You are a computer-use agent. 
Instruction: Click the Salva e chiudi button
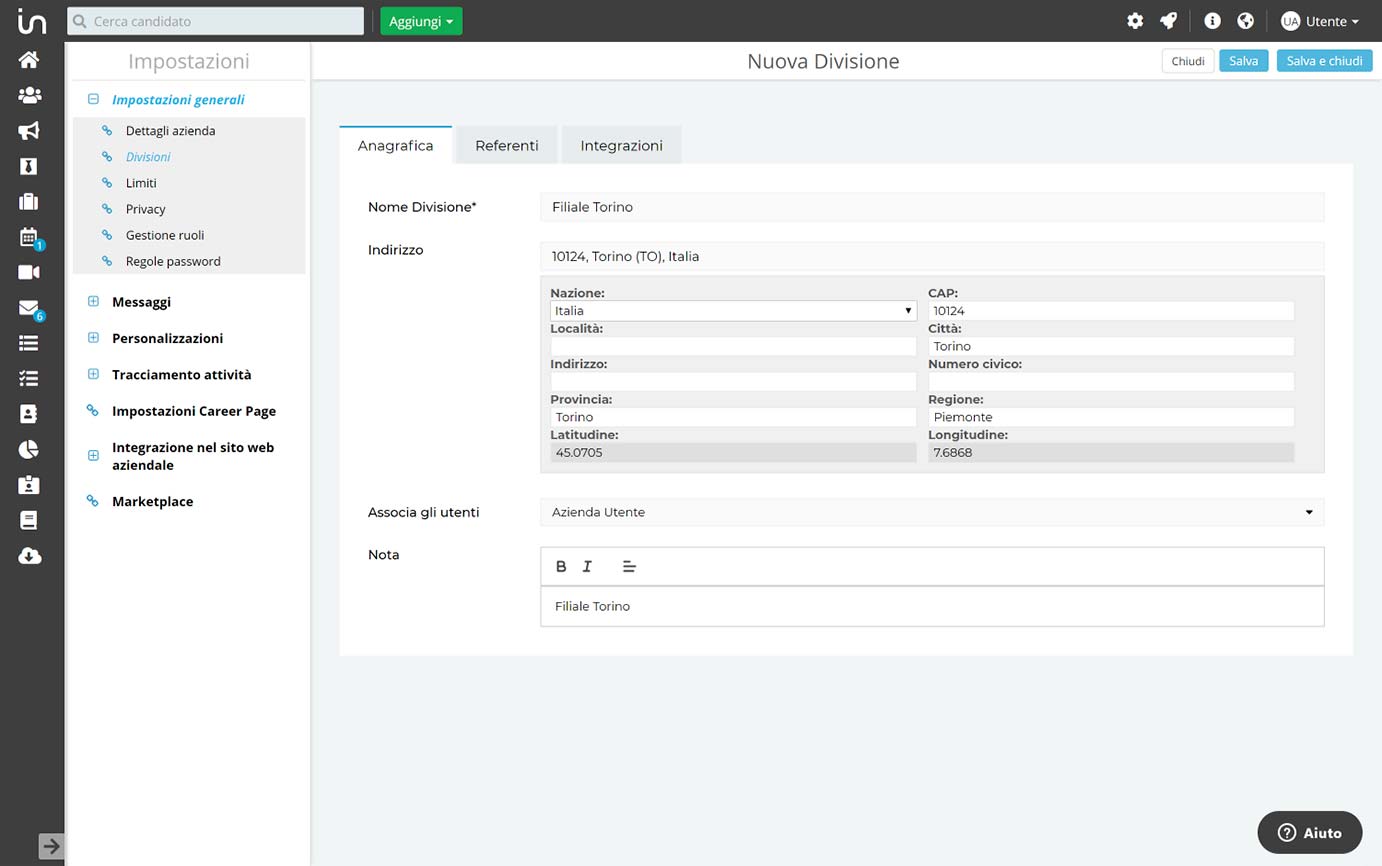pos(1324,61)
